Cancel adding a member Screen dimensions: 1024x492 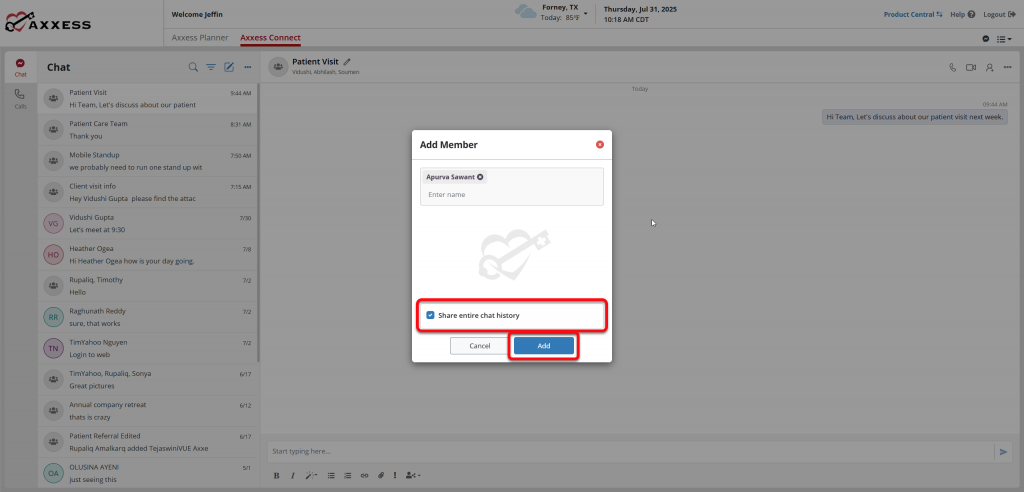pos(479,346)
